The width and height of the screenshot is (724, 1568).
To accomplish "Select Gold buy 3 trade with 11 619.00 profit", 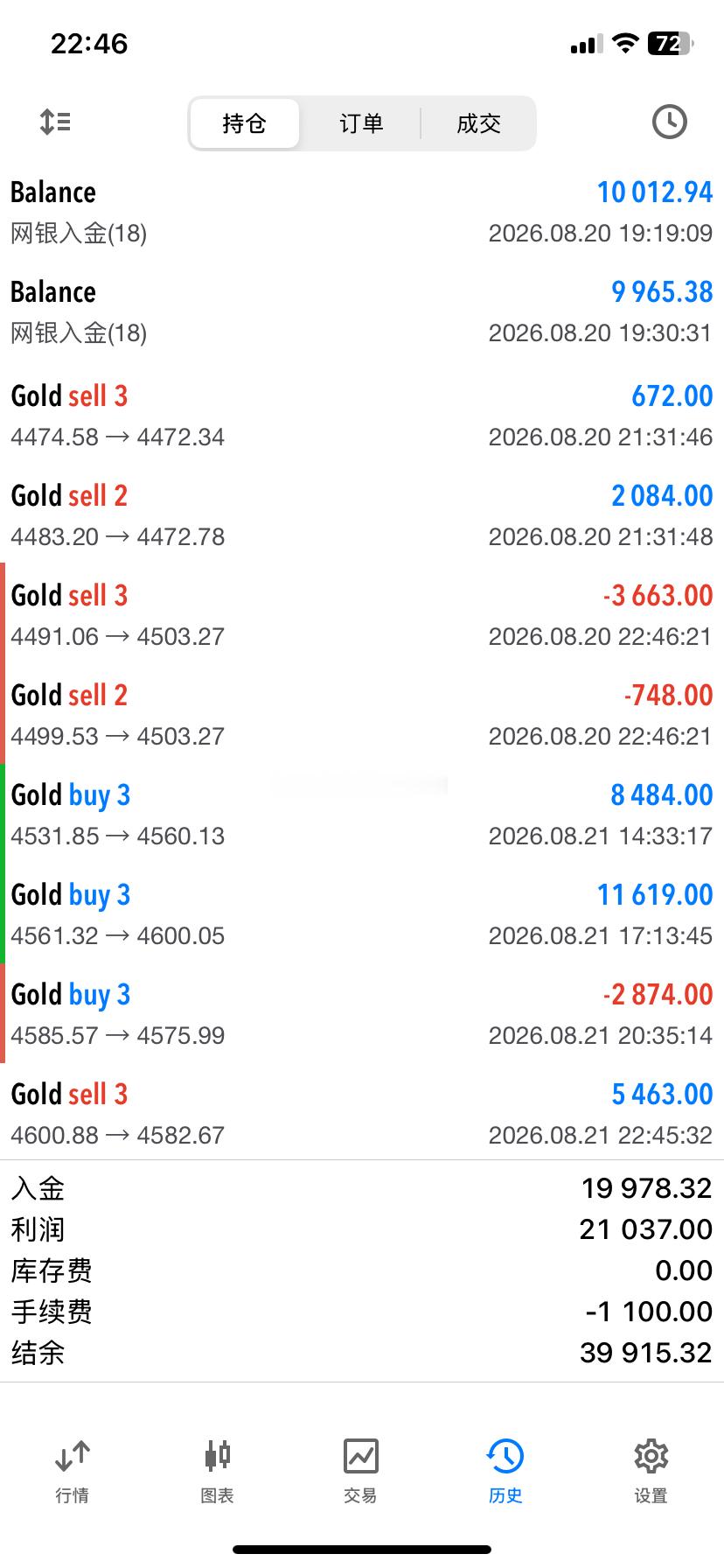I will (362, 913).
